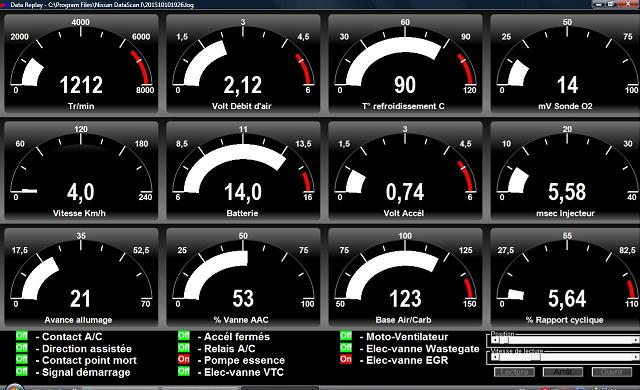Image resolution: width=640 pixels, height=390 pixels.
Task: Click the Avance allumage gauge
Action: click(x=81, y=277)
